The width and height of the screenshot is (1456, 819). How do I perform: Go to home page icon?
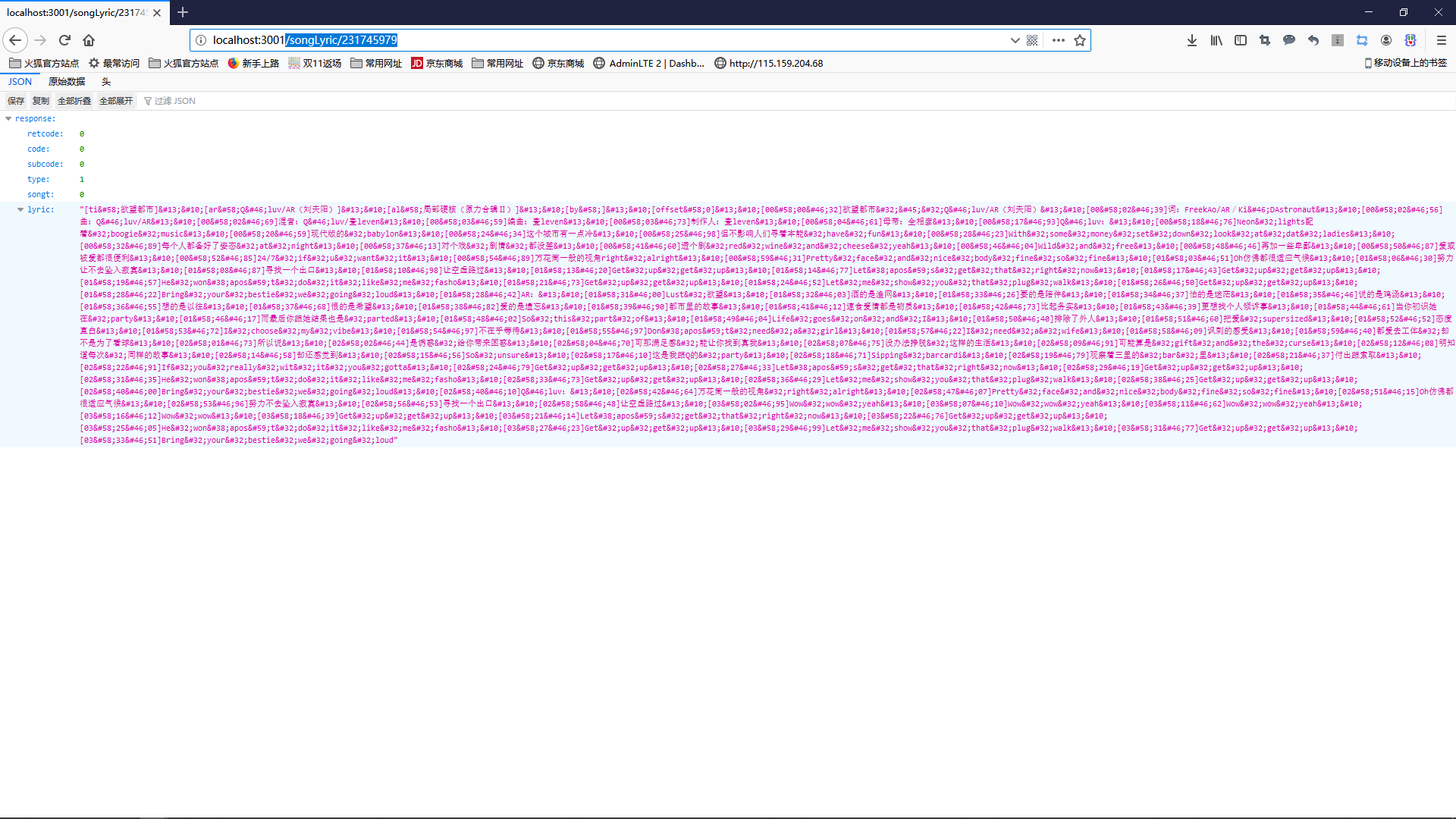coord(89,40)
